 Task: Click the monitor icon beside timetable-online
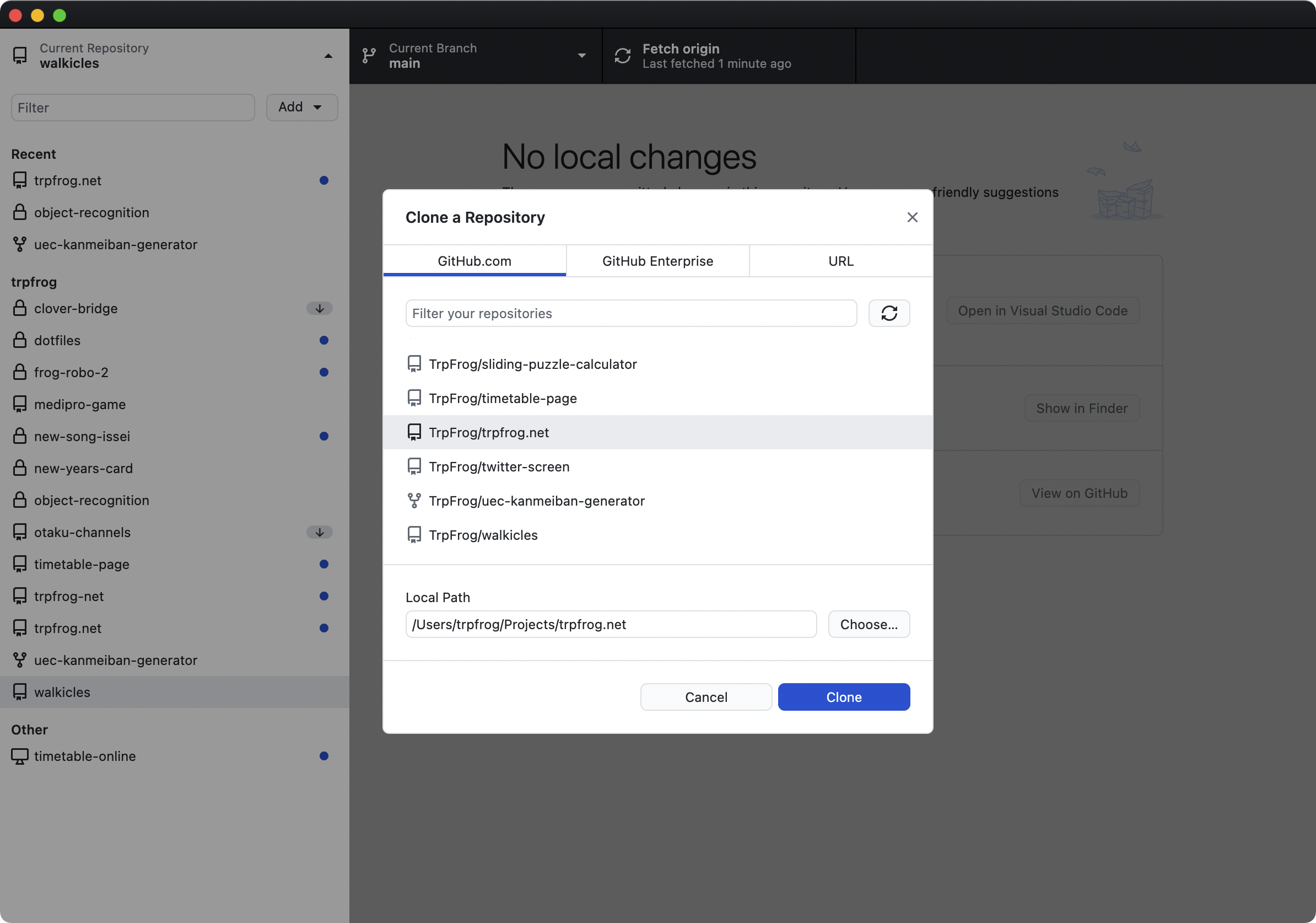coord(20,756)
